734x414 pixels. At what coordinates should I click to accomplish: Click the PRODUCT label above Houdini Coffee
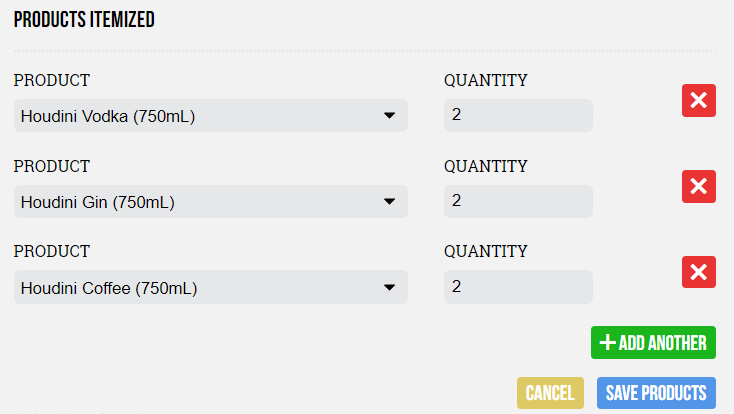(51, 251)
